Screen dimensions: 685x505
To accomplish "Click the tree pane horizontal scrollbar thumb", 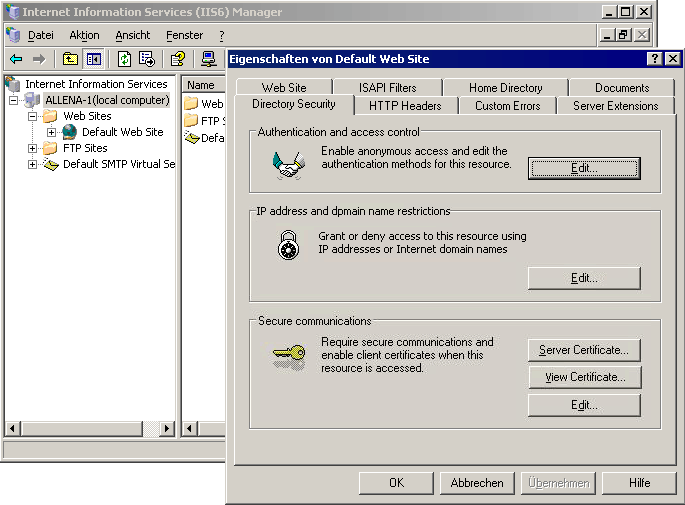I will [82, 429].
